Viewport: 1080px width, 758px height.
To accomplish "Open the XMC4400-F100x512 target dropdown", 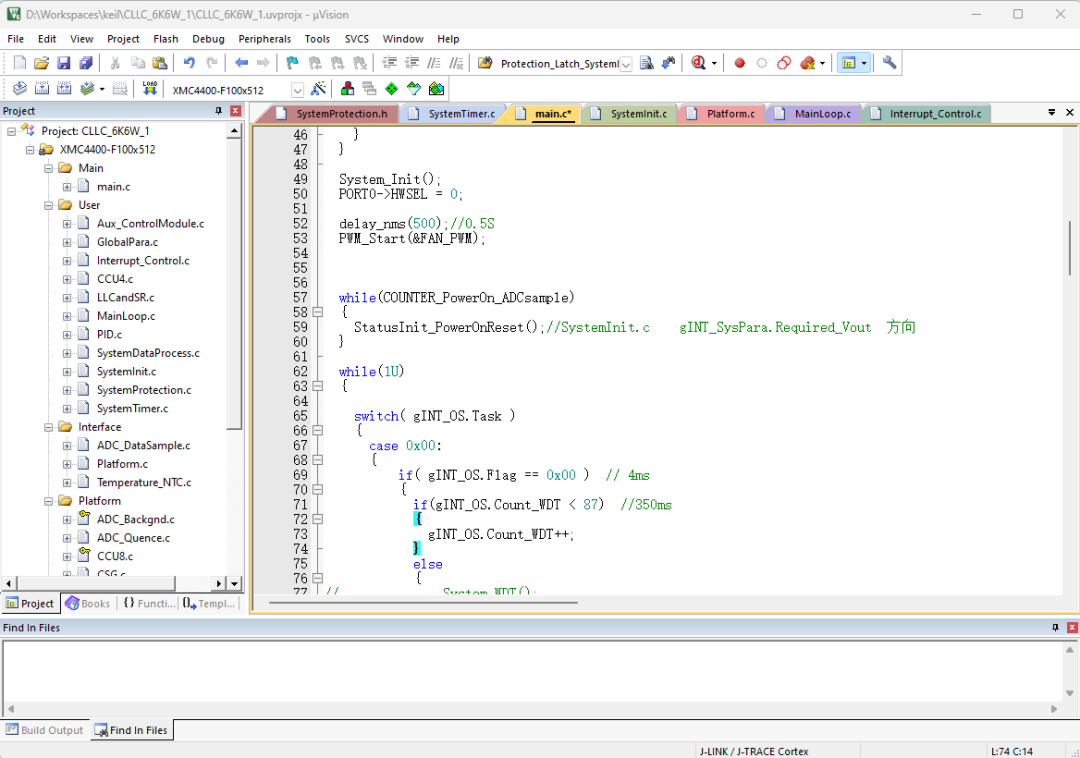I will click(297, 90).
